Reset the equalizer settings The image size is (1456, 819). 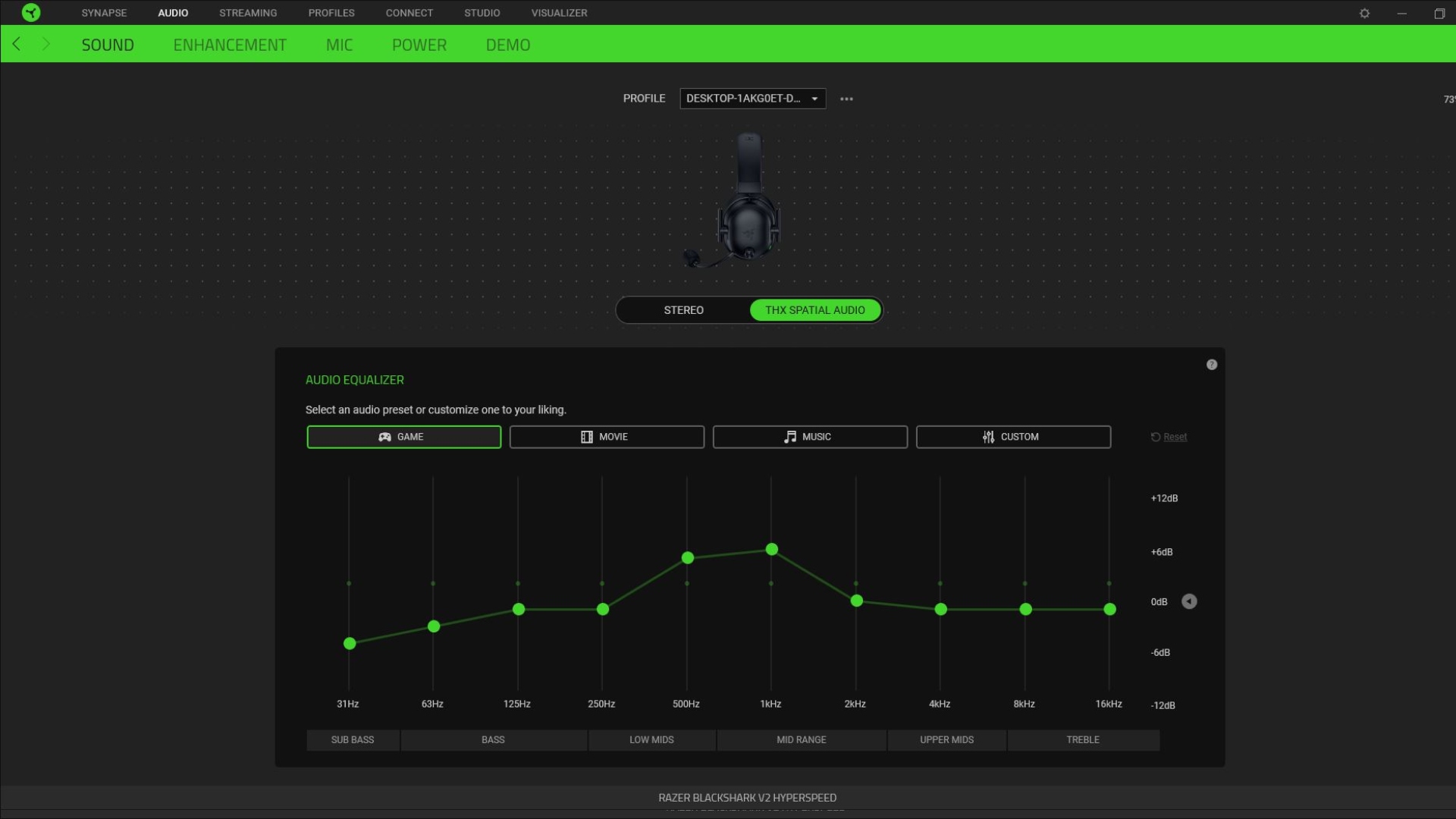point(1169,437)
